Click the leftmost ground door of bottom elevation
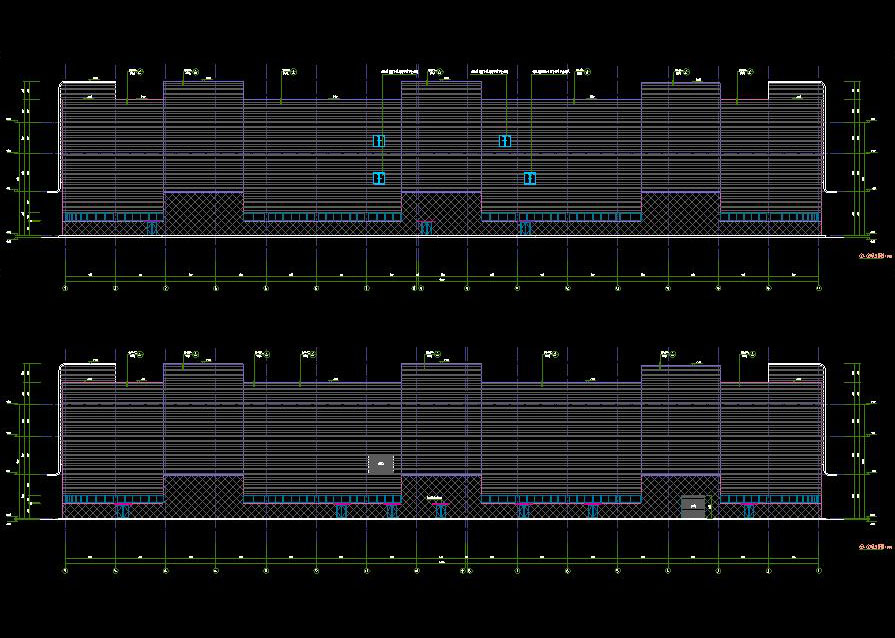 pos(123,511)
